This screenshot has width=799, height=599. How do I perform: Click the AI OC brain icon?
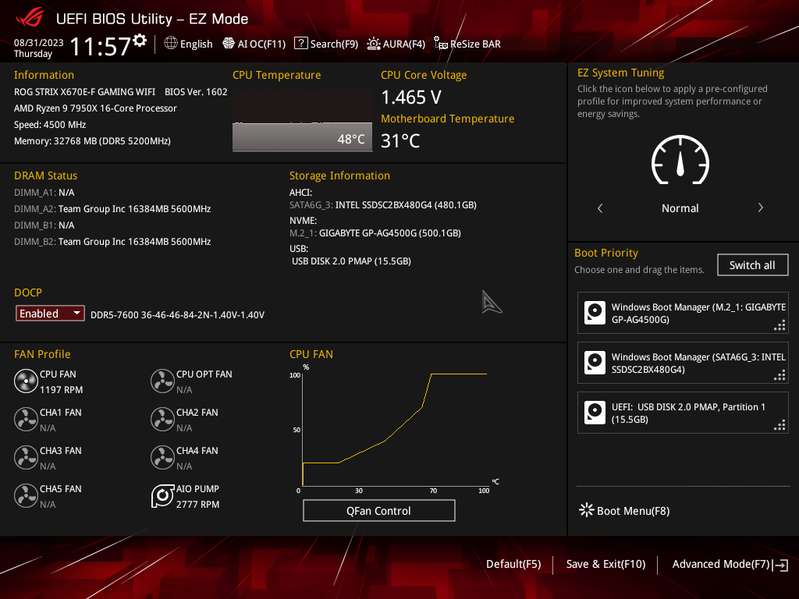228,43
